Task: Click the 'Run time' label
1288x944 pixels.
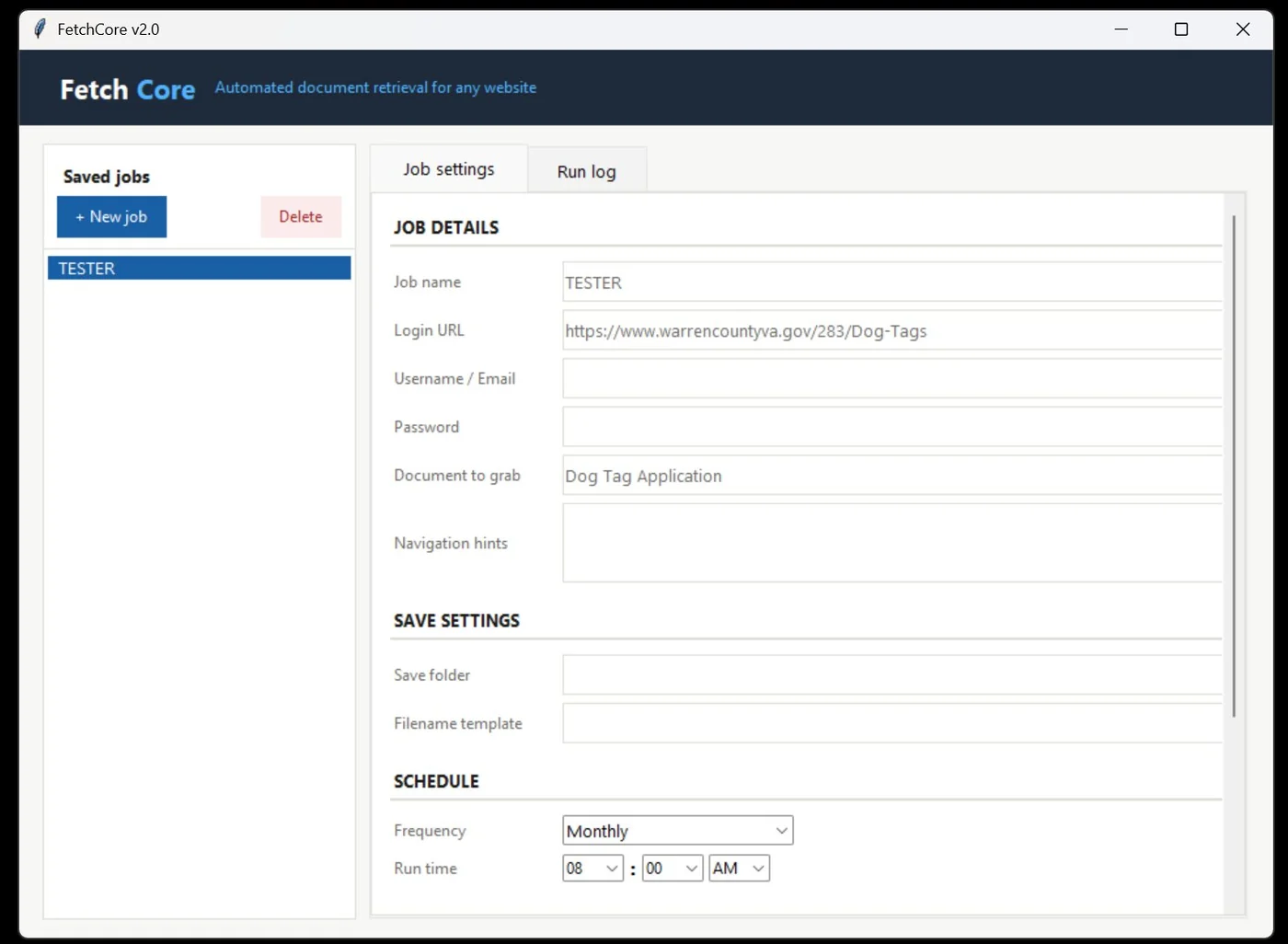Action: (x=425, y=869)
